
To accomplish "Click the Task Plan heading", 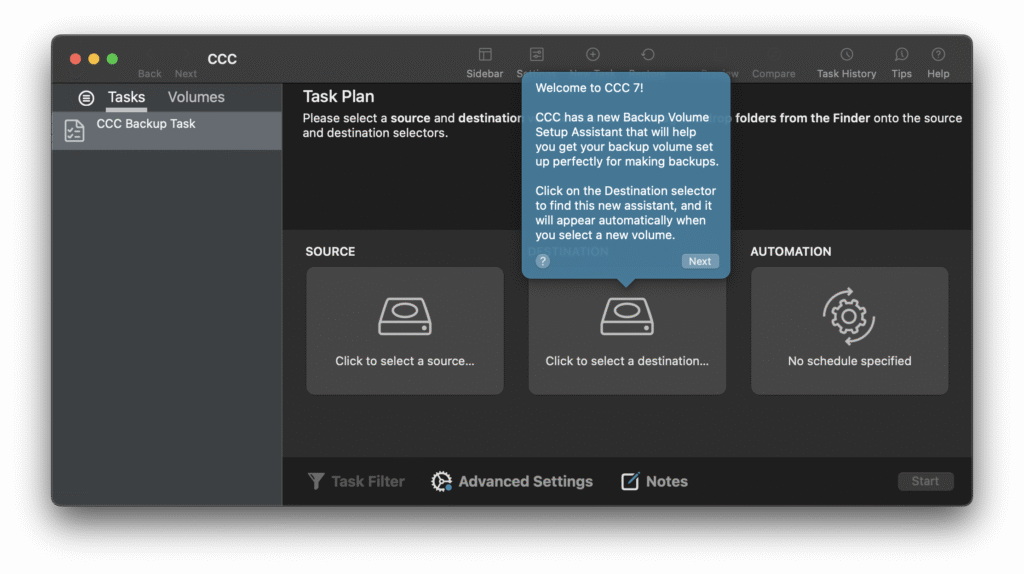I will (x=338, y=97).
